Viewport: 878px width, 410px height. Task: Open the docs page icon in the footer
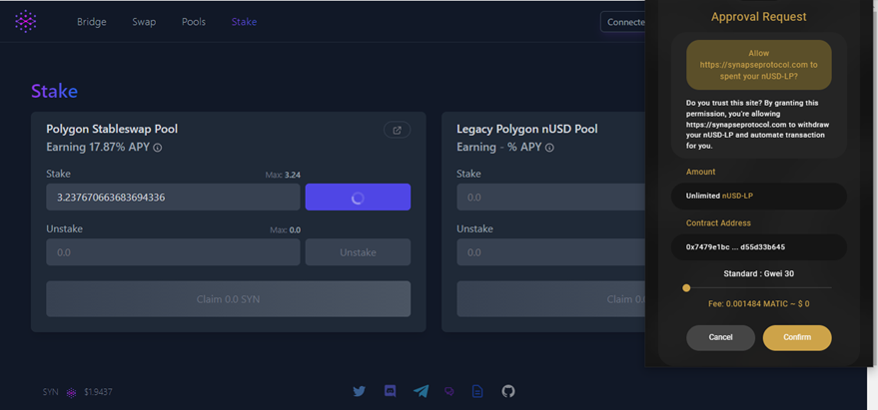(x=477, y=391)
